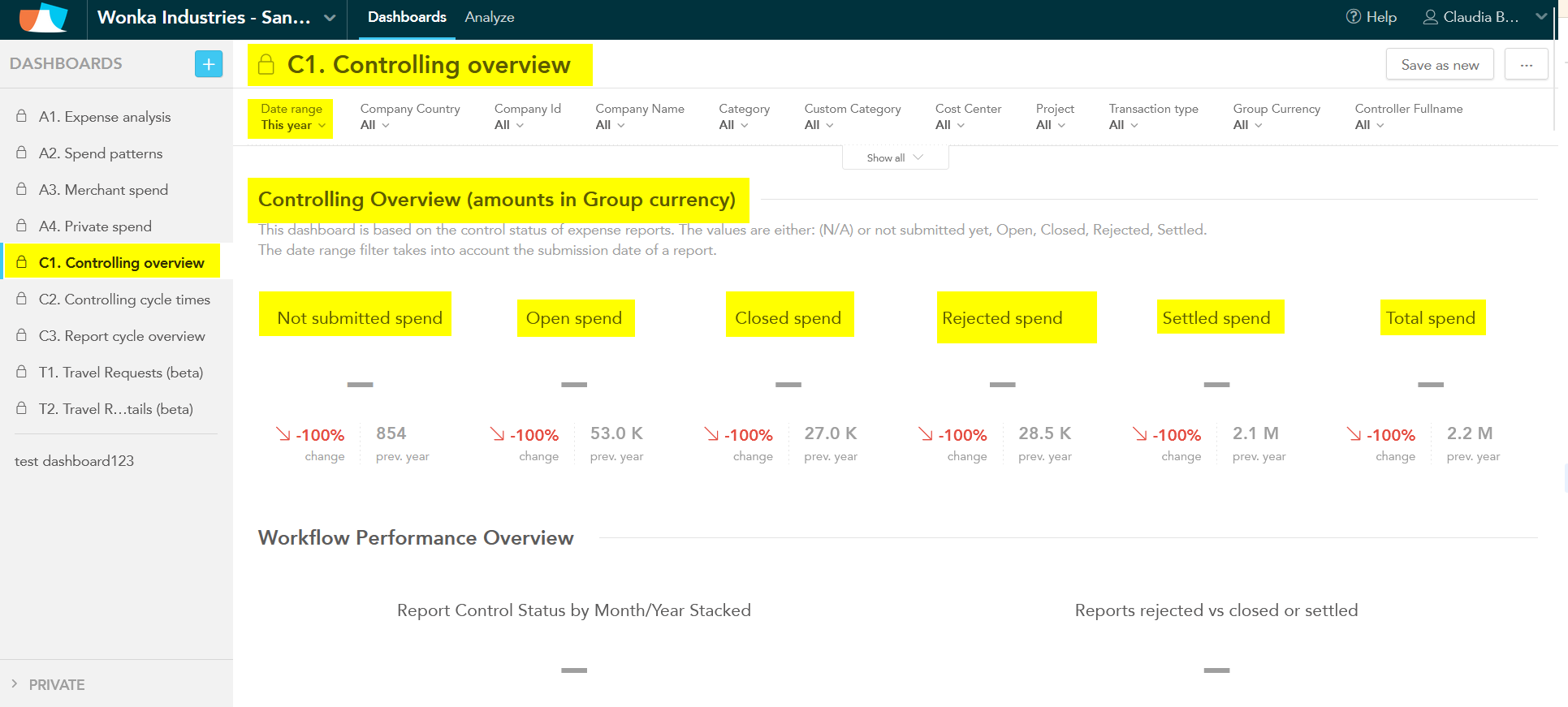Viewport: 1568px width, 707px height.
Task: Click lock icon in C1 dashboard title
Action: 266,65
